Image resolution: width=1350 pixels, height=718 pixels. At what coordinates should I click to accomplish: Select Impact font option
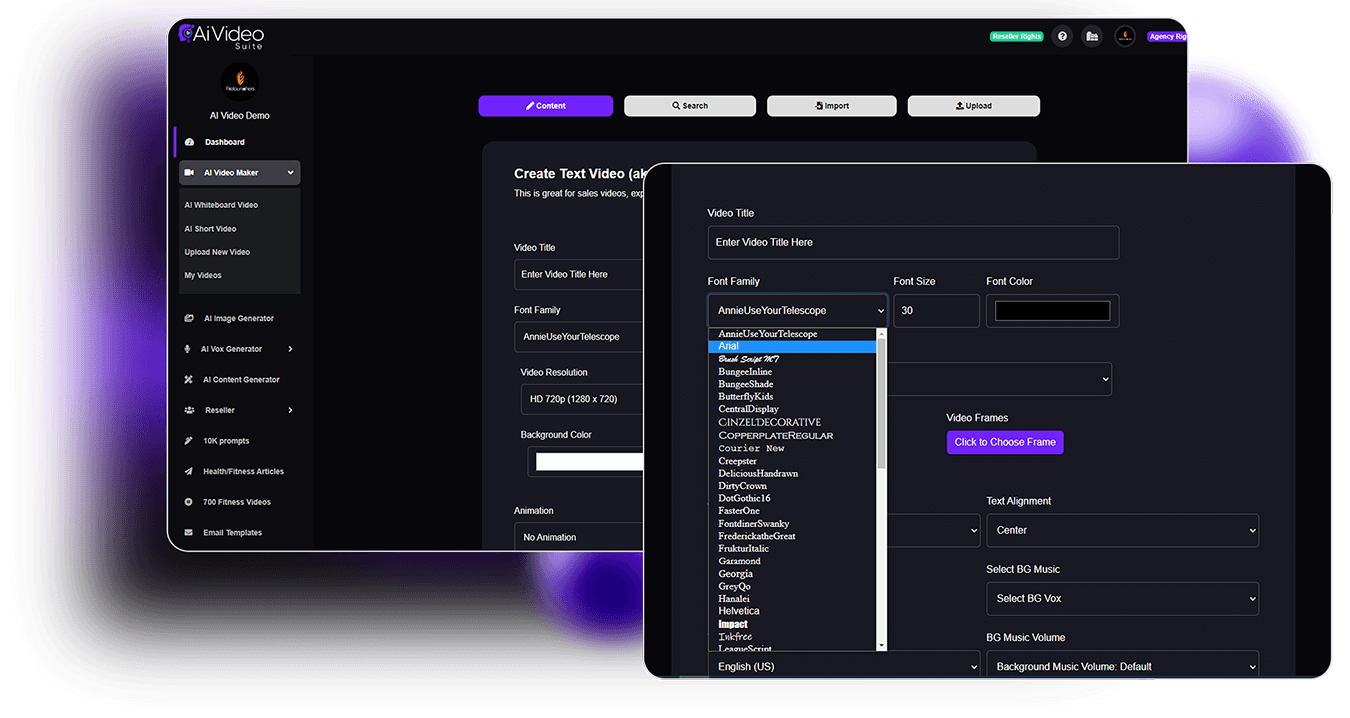tap(792, 624)
